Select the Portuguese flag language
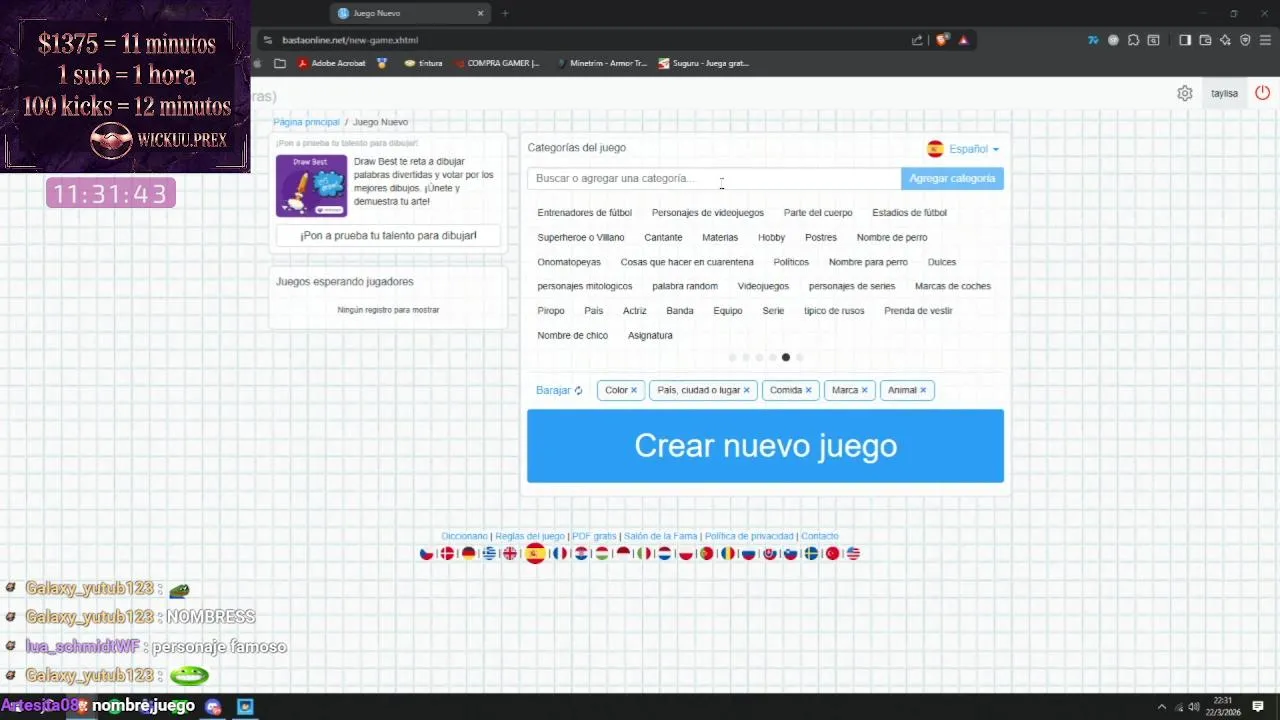Image resolution: width=1280 pixels, height=720 pixels. pyautogui.click(x=706, y=554)
